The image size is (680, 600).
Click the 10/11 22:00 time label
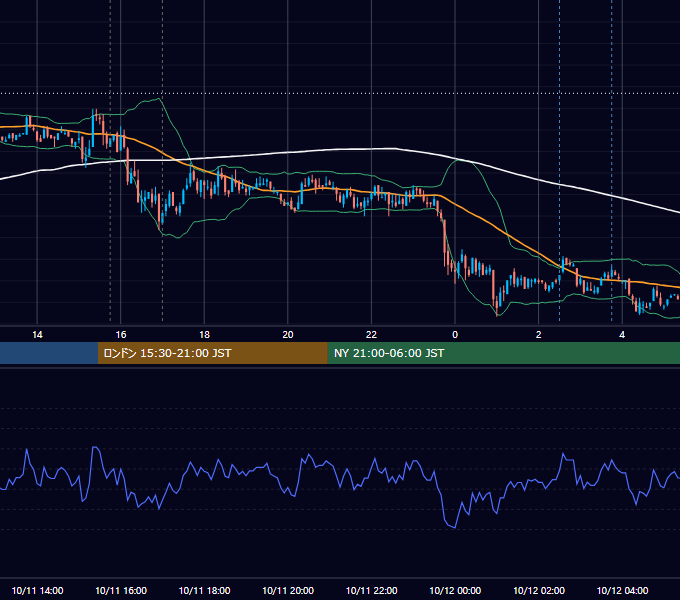click(372, 590)
